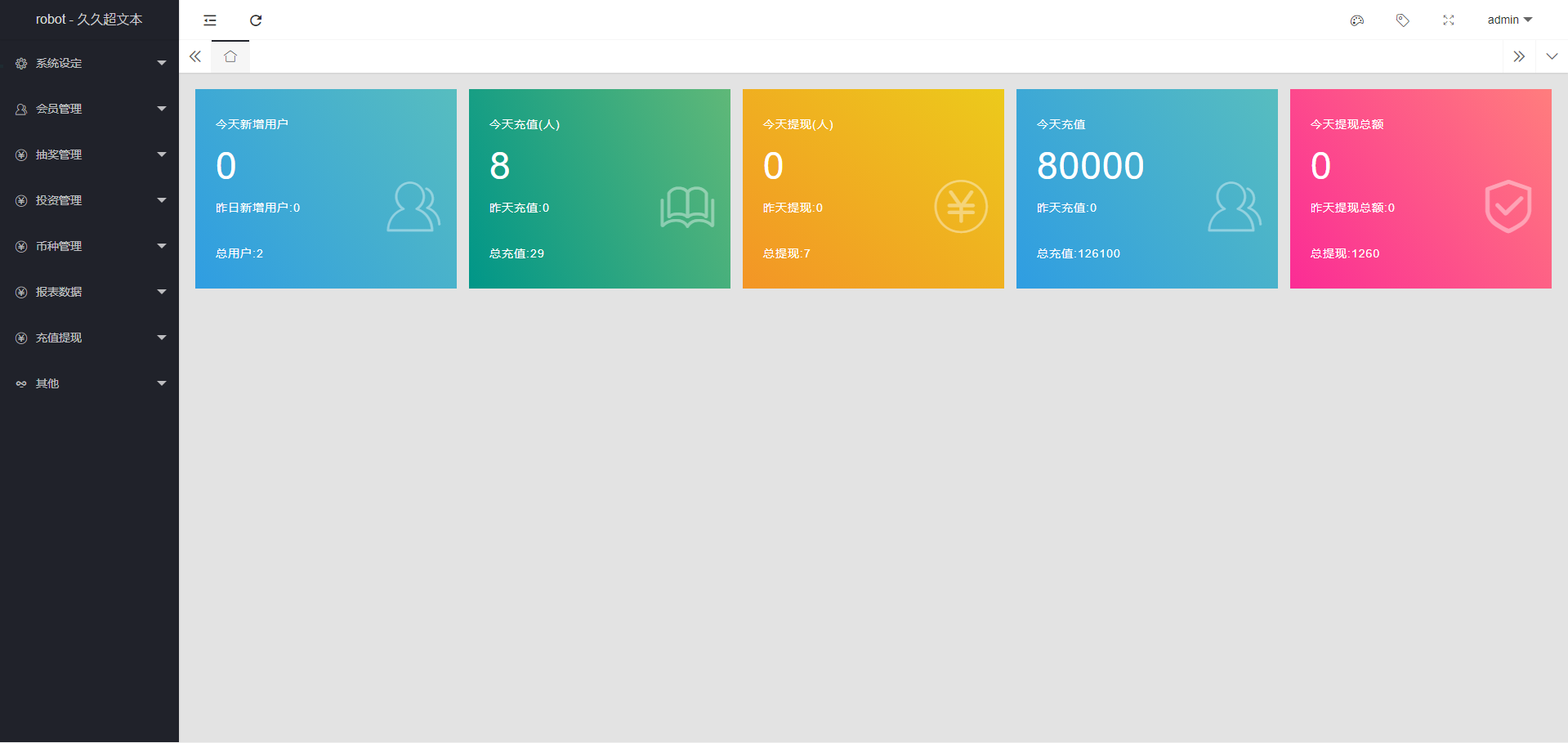Click users icon on 今天新增用户 card

click(x=413, y=207)
